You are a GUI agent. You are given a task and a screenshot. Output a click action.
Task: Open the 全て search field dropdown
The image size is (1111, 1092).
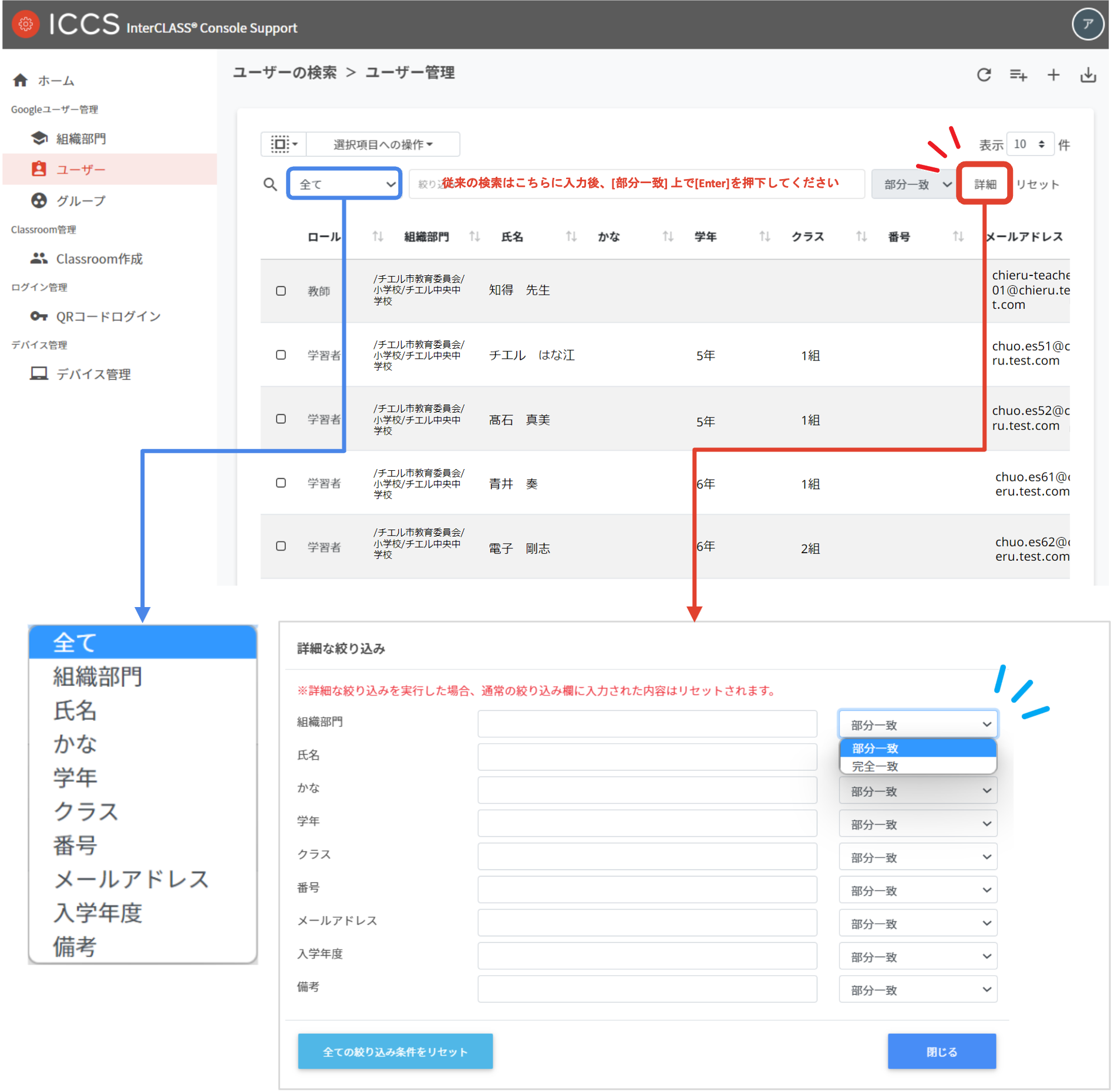pyautogui.click(x=344, y=183)
